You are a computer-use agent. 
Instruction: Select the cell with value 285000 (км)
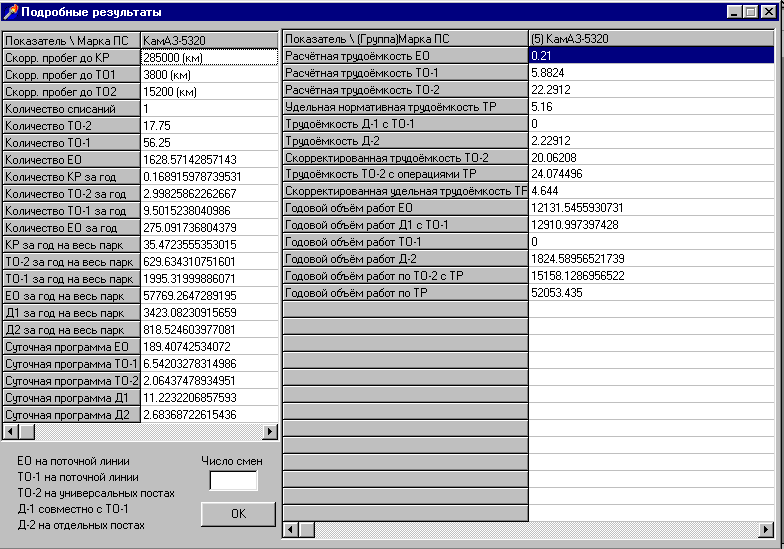(x=210, y=58)
